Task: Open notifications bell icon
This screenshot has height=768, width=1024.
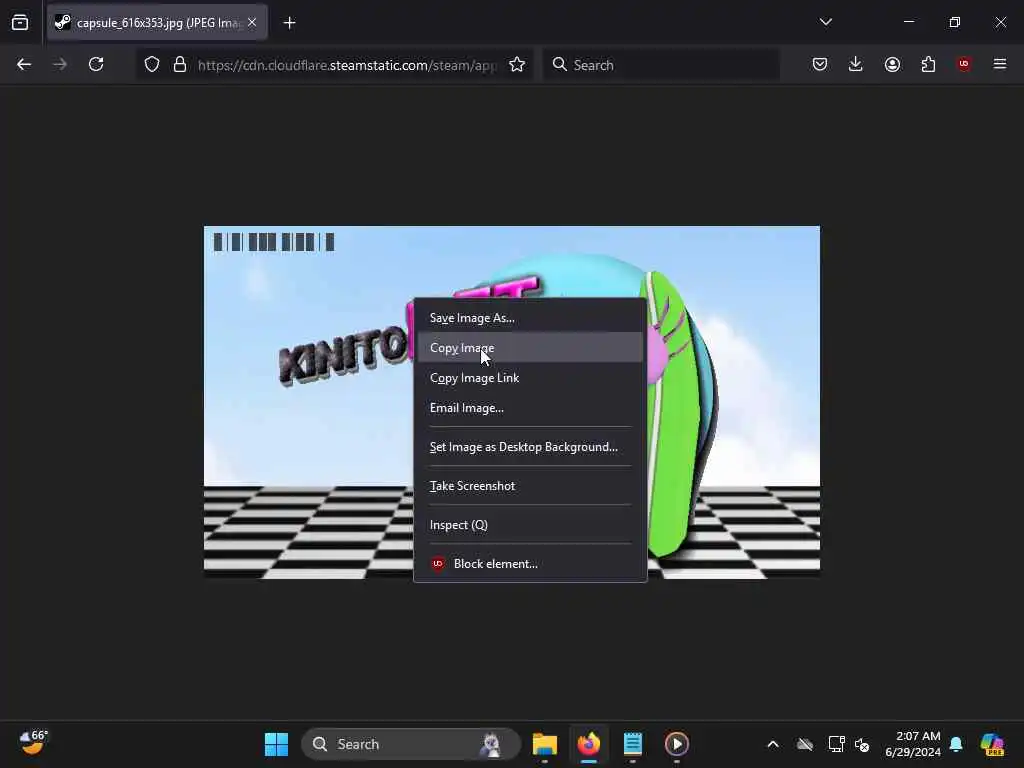Action: coord(955,744)
